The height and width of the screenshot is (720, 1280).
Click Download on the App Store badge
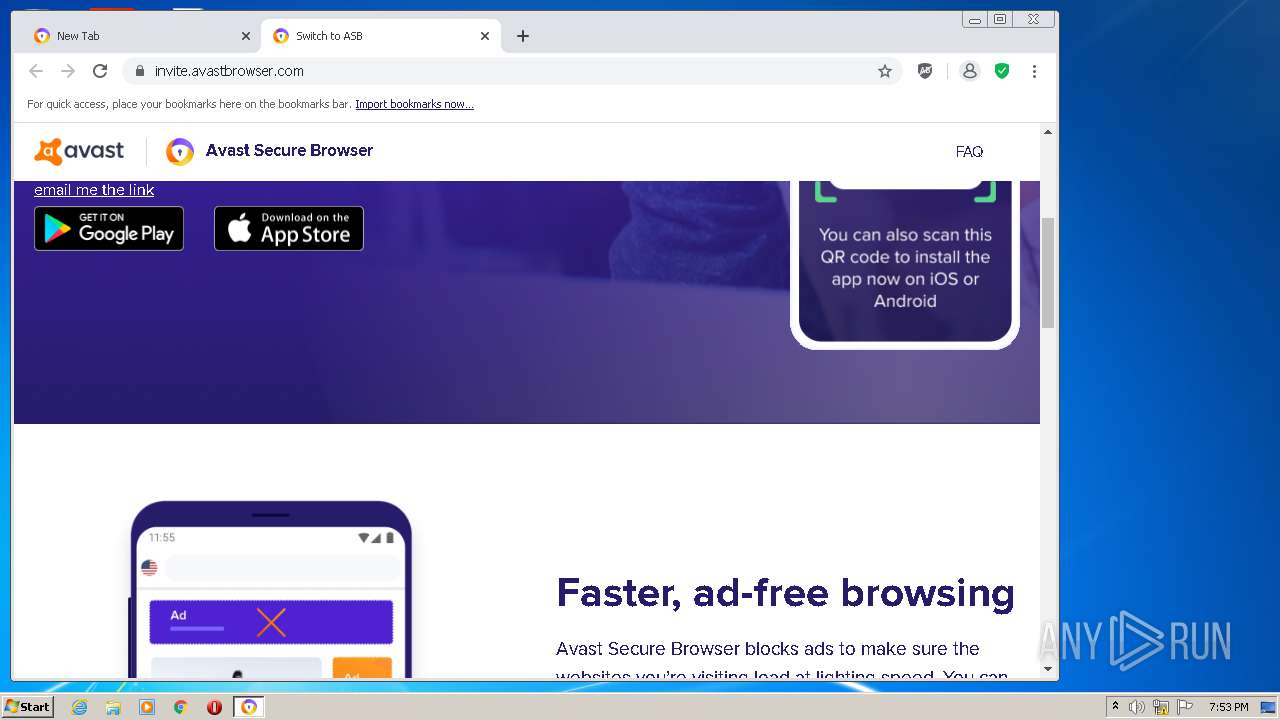pos(289,228)
